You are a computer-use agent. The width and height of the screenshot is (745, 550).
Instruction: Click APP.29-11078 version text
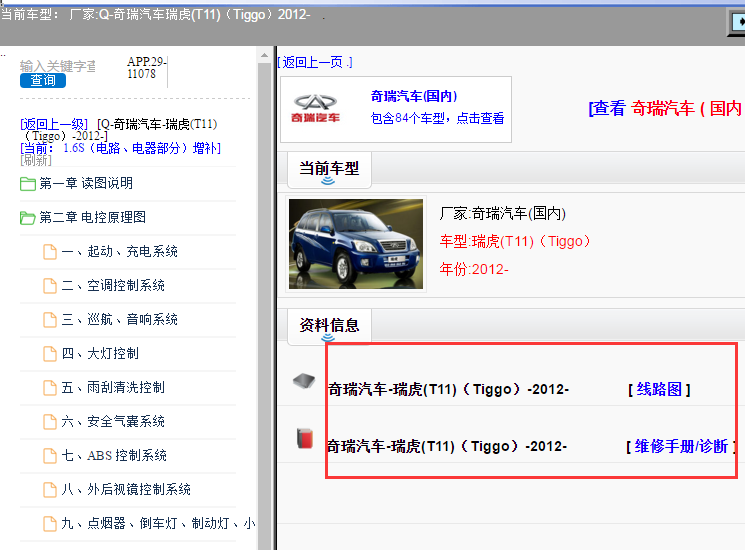[x=146, y=67]
